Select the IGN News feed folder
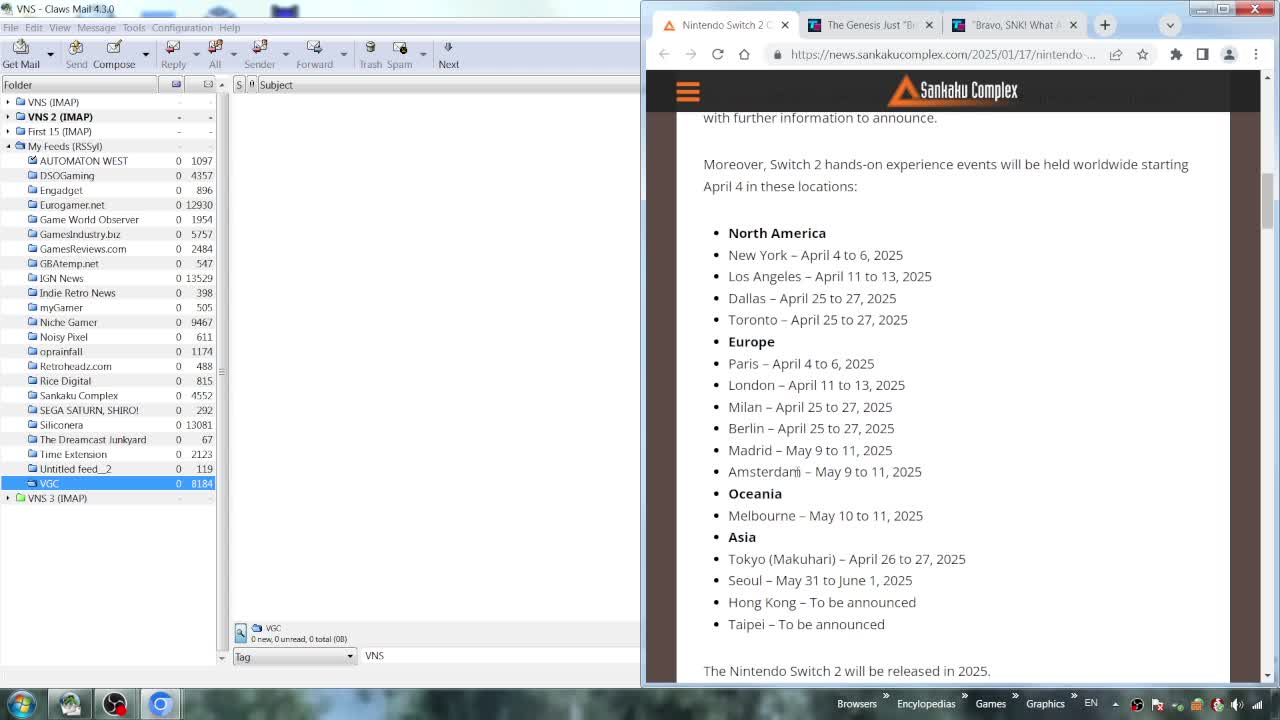This screenshot has width=1280, height=720. 107,278
